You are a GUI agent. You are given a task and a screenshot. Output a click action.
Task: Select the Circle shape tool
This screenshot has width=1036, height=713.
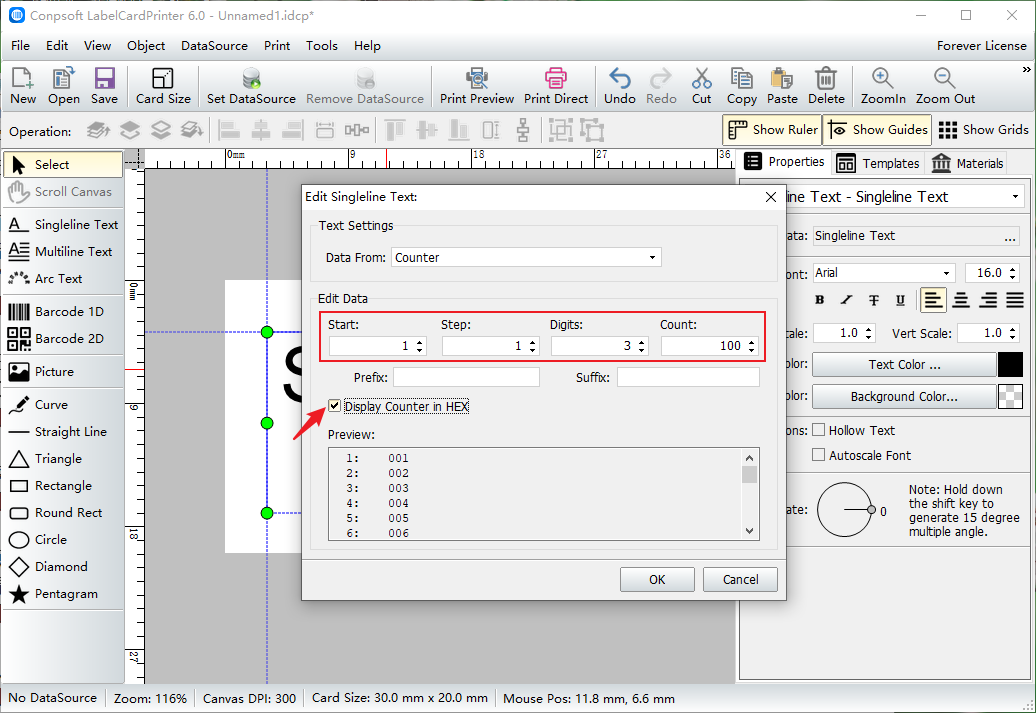pos(63,540)
